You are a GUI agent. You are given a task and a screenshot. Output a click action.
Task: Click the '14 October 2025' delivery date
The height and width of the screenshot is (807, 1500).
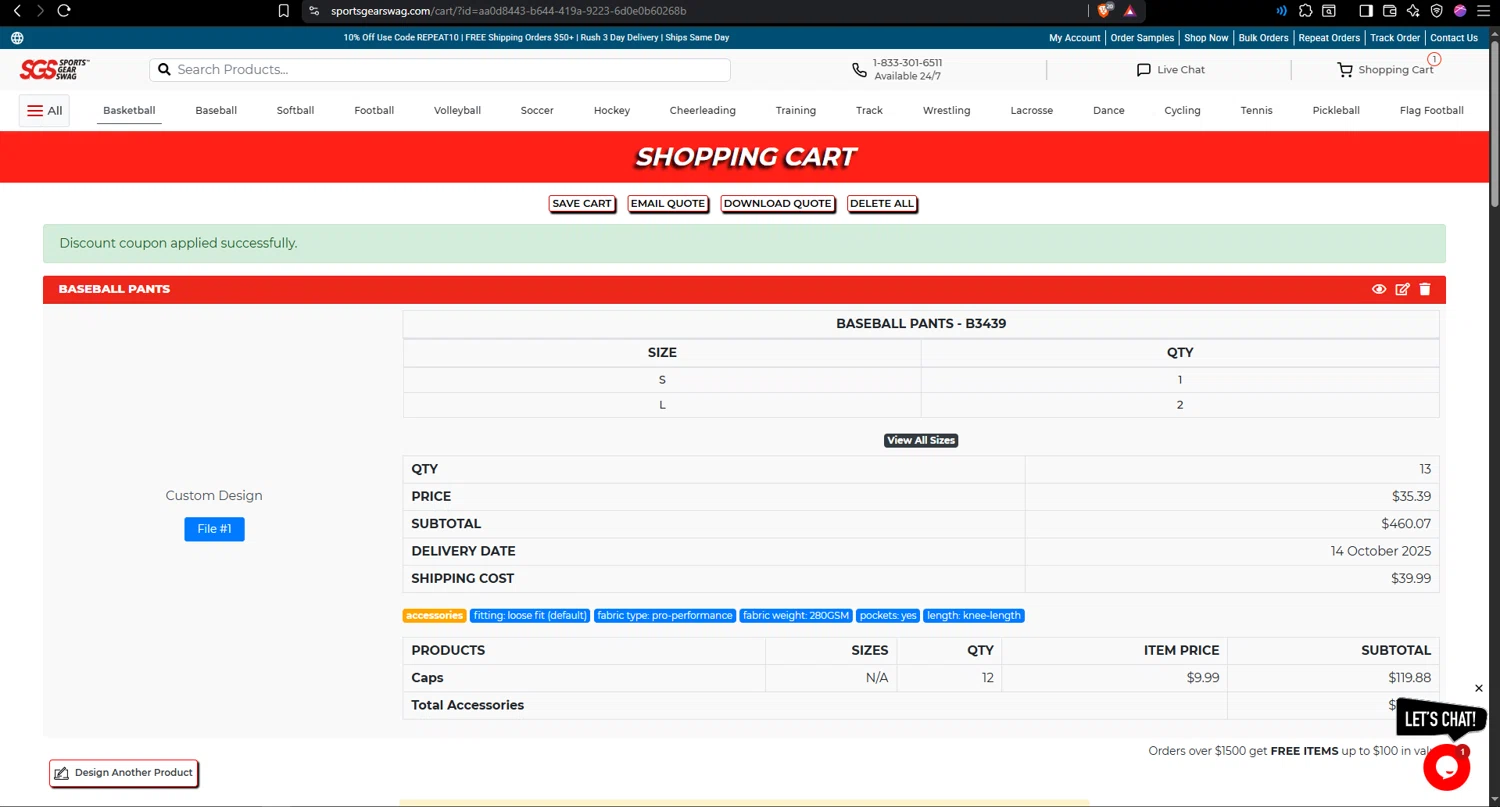(1381, 551)
